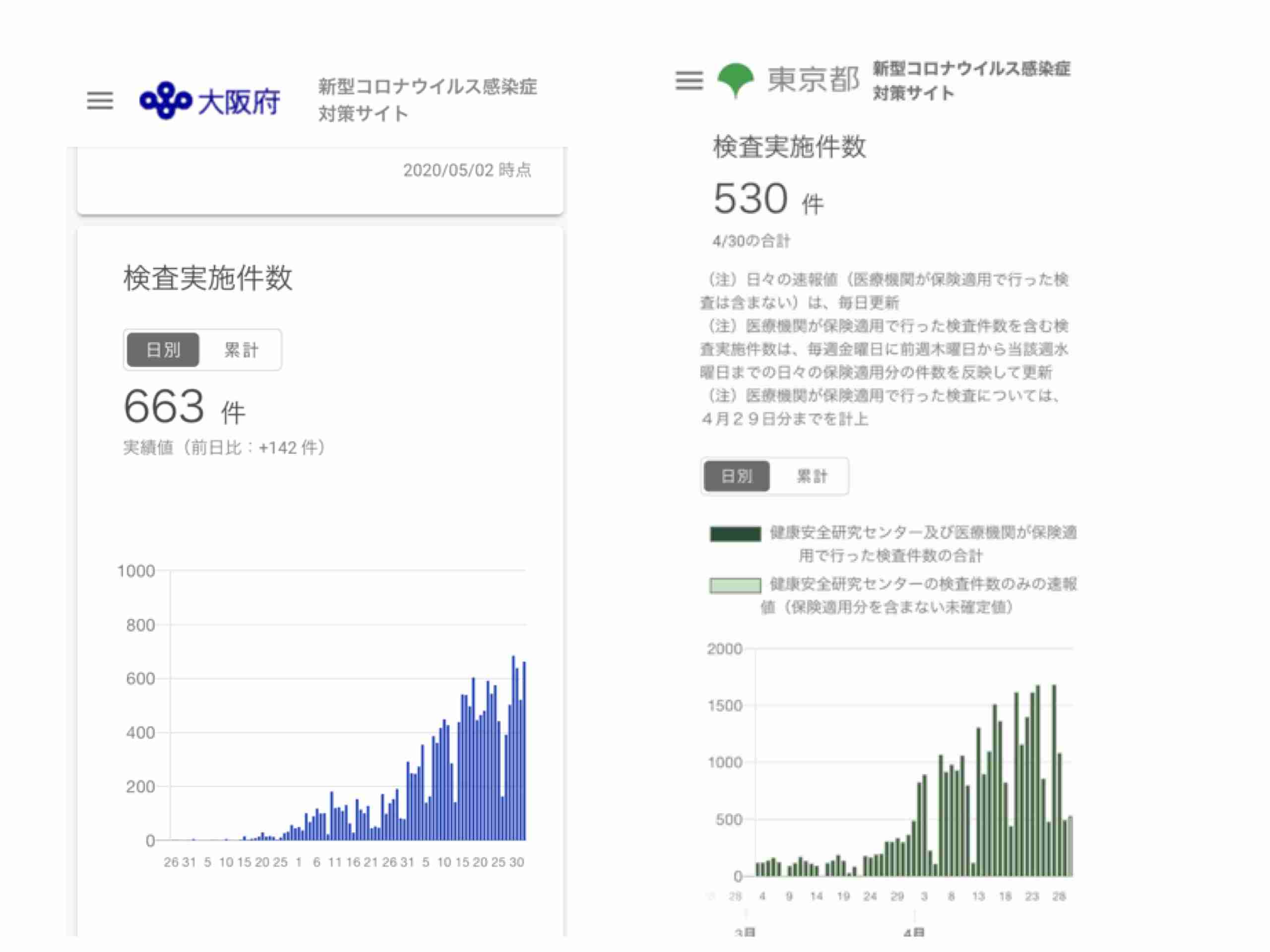Viewport: 1270px width, 952px height.
Task: Click the green Tokyo ginkgo leaf logo
Action: coord(736,80)
